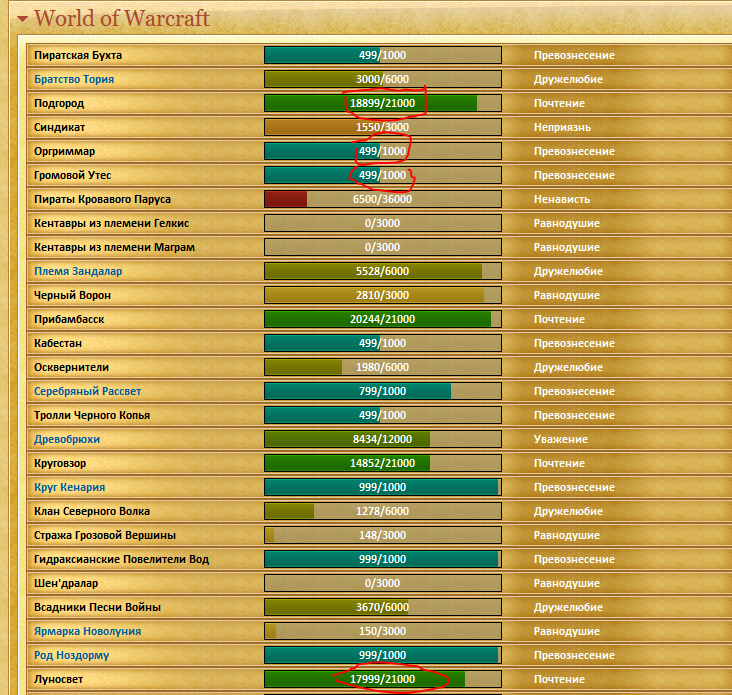Open the Племя Зандалар faction link
Image resolution: width=732 pixels, height=695 pixels.
pyautogui.click(x=78, y=271)
